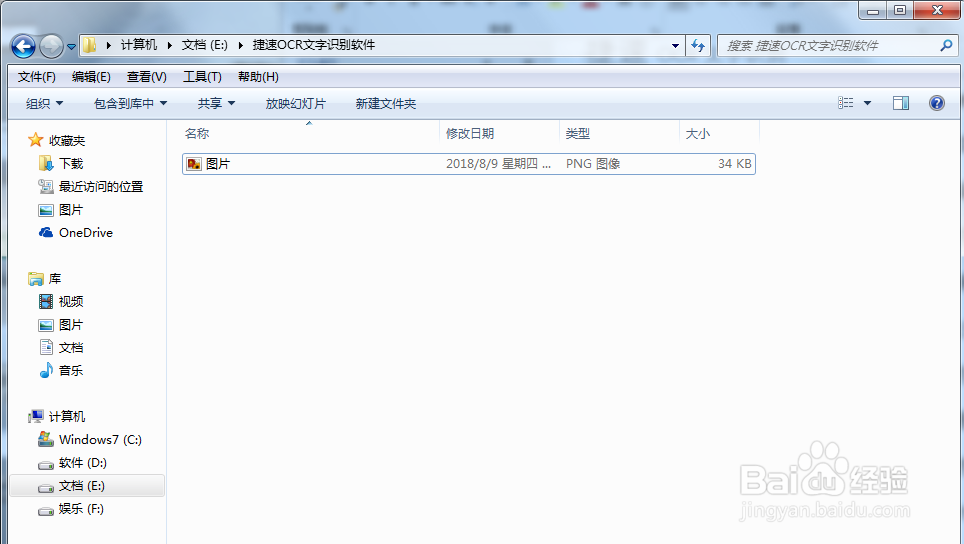The image size is (964, 544).
Task: Click the greyed-out forward navigation arrow
Action: coord(51,46)
